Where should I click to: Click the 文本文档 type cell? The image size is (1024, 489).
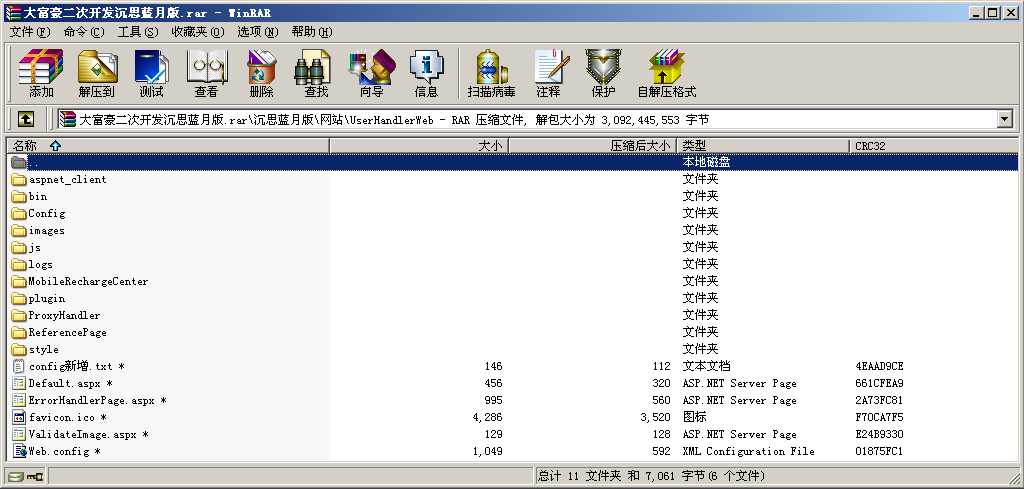click(706, 366)
